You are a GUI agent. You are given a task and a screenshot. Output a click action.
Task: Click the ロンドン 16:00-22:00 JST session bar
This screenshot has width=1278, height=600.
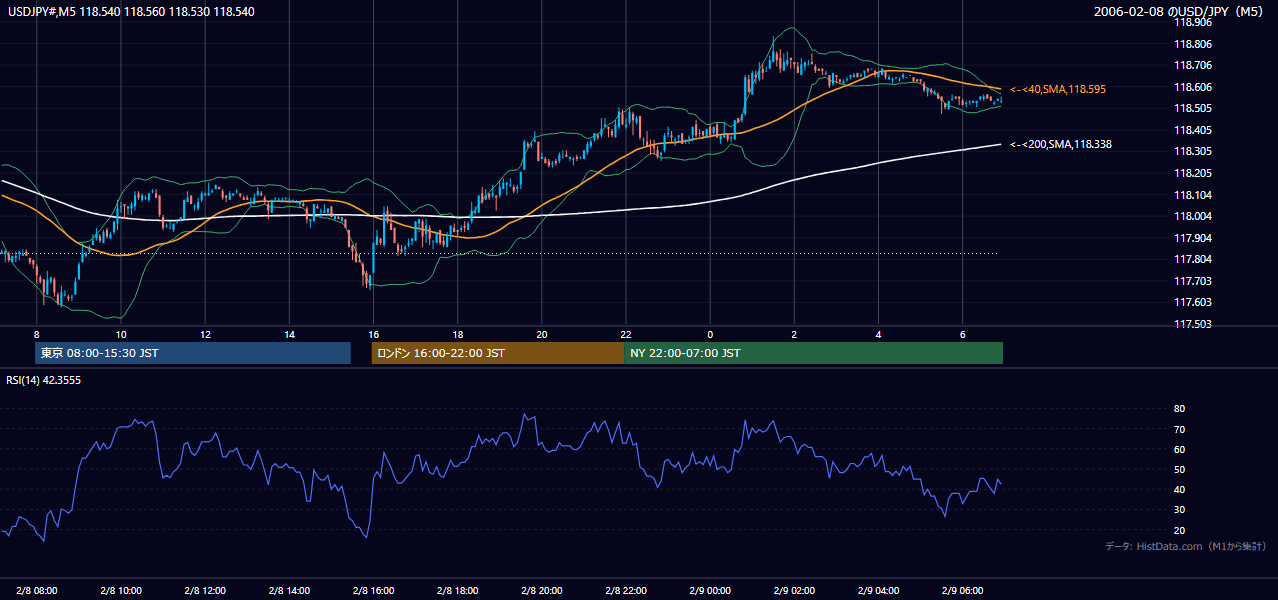(x=498, y=353)
